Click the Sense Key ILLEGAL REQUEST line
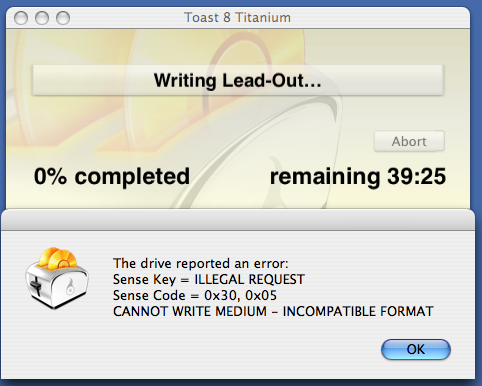 [209, 279]
